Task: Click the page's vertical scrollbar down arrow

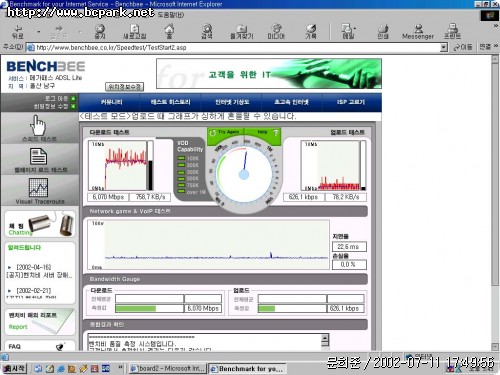Action: click(495, 347)
